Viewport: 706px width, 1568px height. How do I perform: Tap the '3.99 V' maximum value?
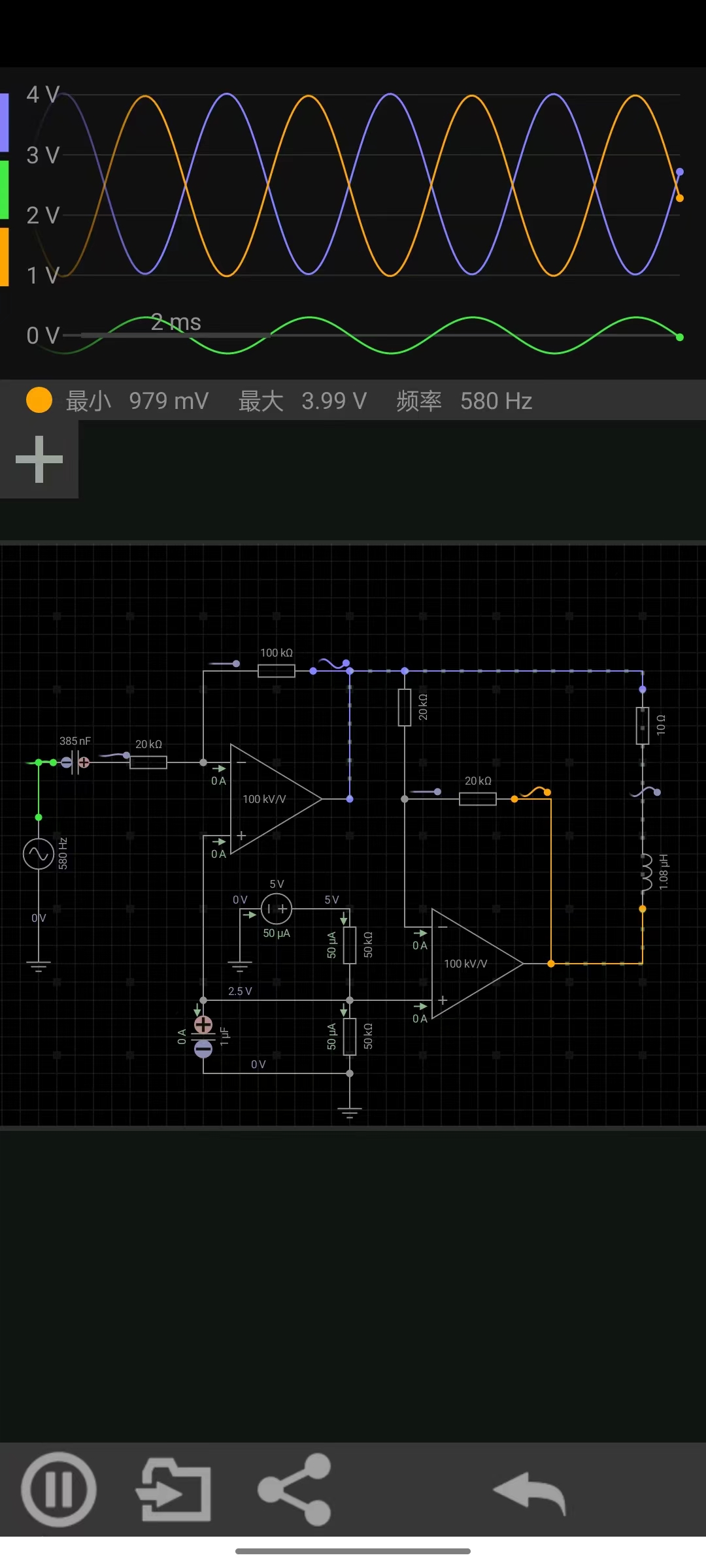[x=334, y=400]
